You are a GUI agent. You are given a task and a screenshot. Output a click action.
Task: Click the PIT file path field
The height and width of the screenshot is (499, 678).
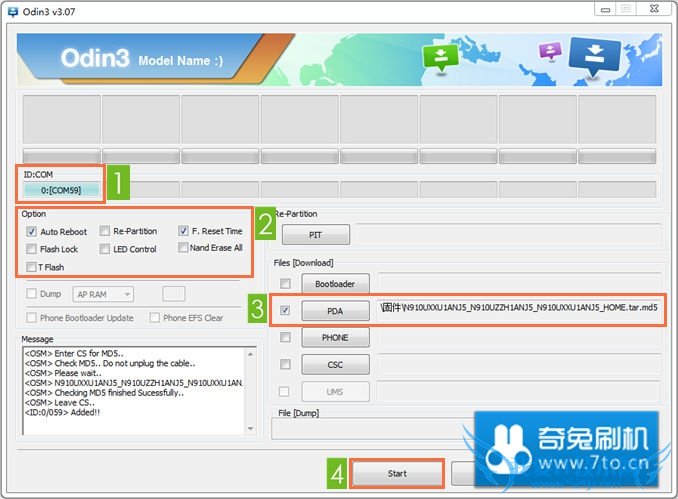(x=508, y=235)
